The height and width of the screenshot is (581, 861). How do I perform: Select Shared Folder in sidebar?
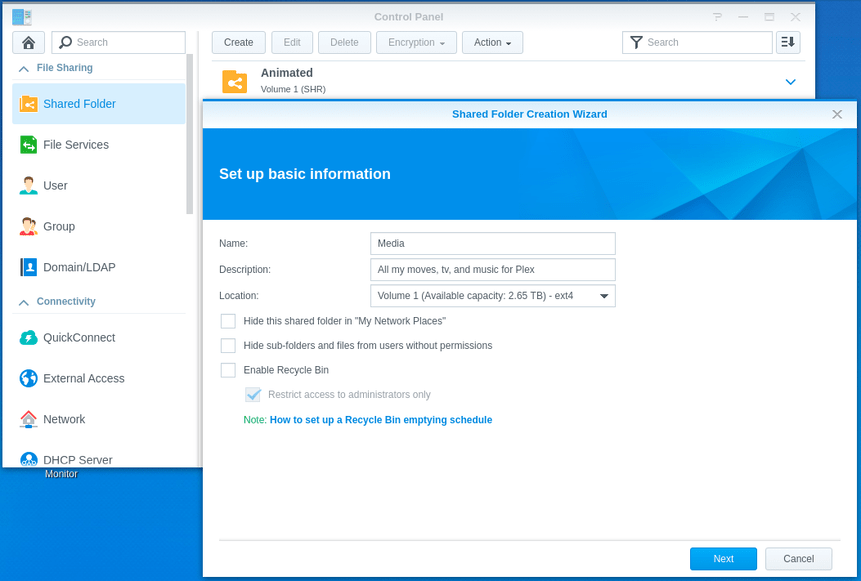click(x=99, y=104)
